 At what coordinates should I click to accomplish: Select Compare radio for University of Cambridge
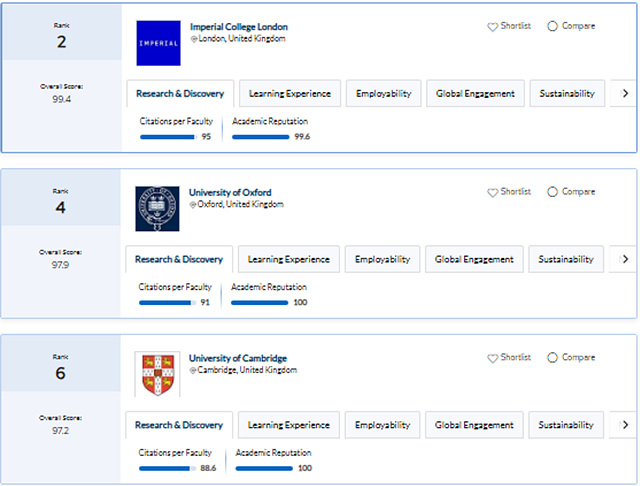(x=552, y=357)
